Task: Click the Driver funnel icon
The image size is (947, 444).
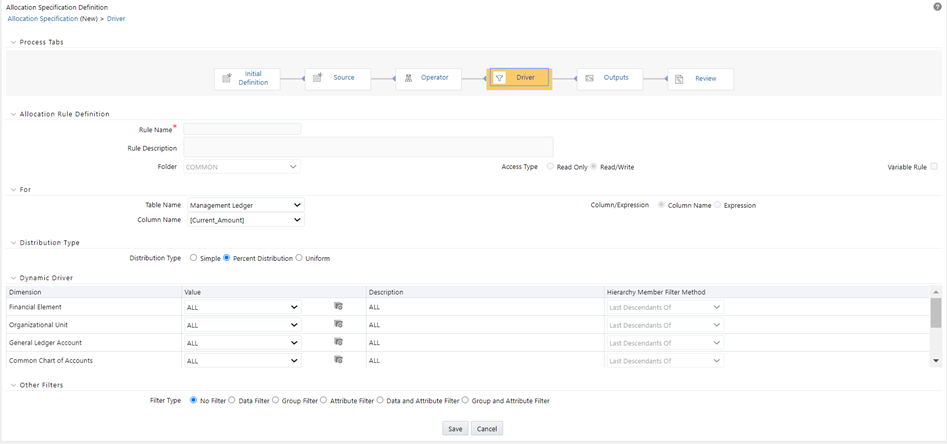Action: [x=499, y=79]
